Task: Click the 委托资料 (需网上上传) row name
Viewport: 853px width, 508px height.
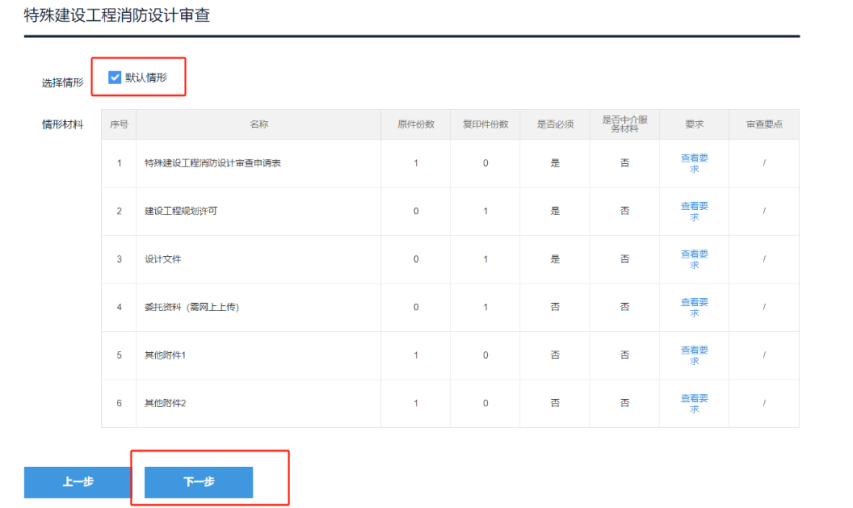Action: tap(191, 307)
